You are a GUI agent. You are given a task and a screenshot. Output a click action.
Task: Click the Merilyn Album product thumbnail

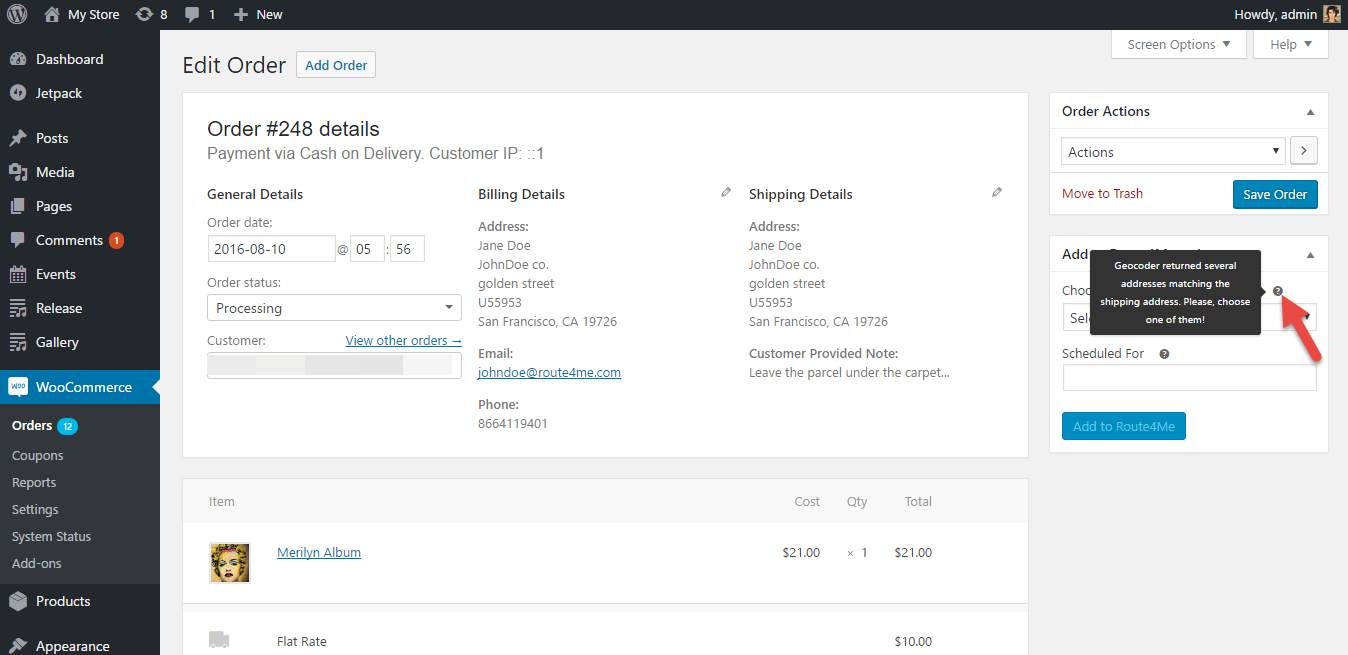coord(229,562)
